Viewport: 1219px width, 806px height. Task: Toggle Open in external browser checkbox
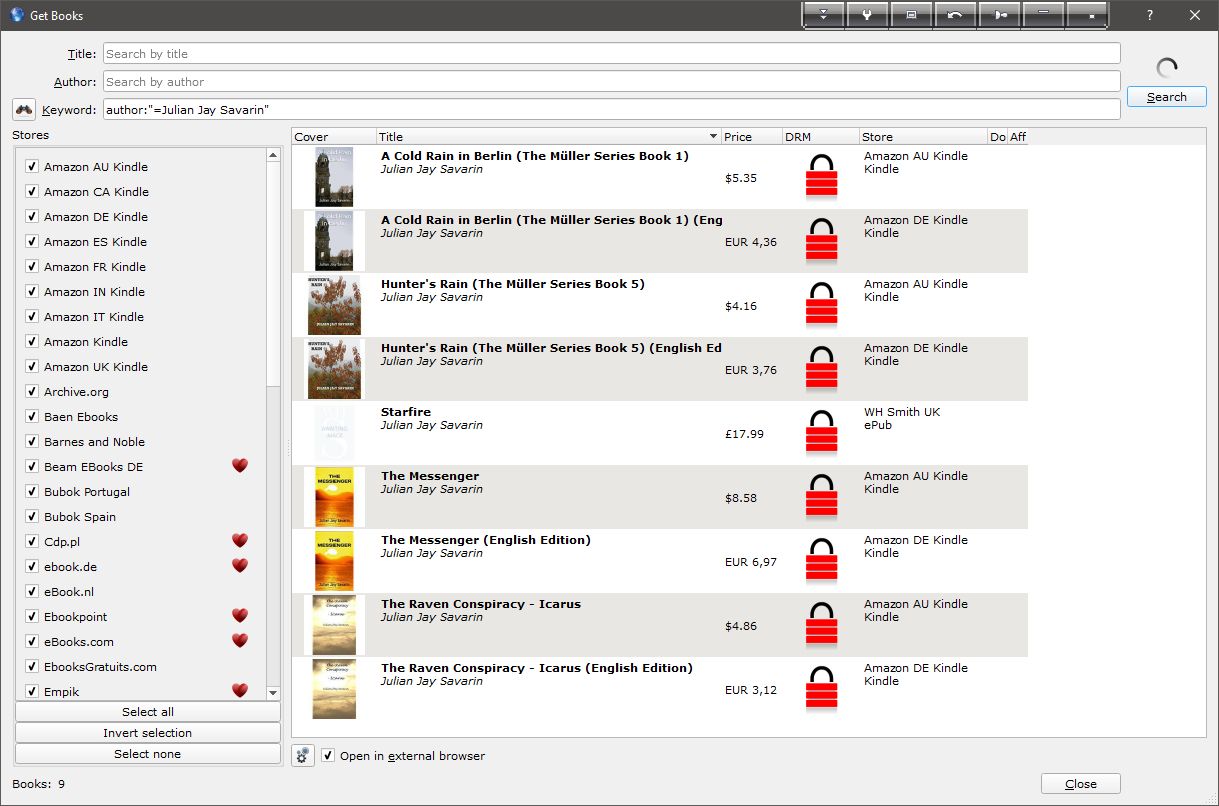pos(328,755)
